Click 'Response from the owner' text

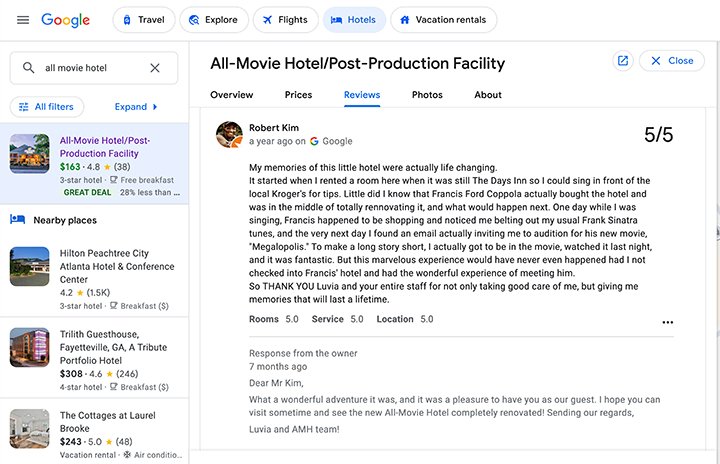tap(303, 353)
